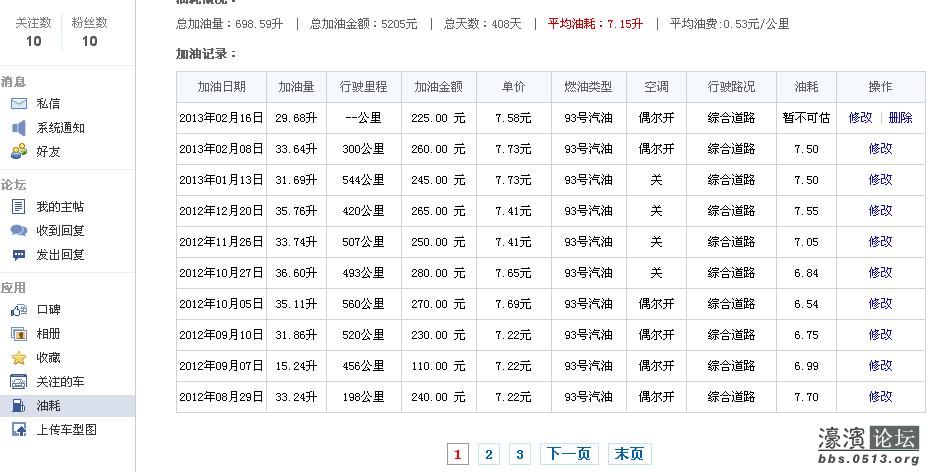Edit the 2012年10月05日 refuel record
This screenshot has width=931, height=472.
pos(880,303)
